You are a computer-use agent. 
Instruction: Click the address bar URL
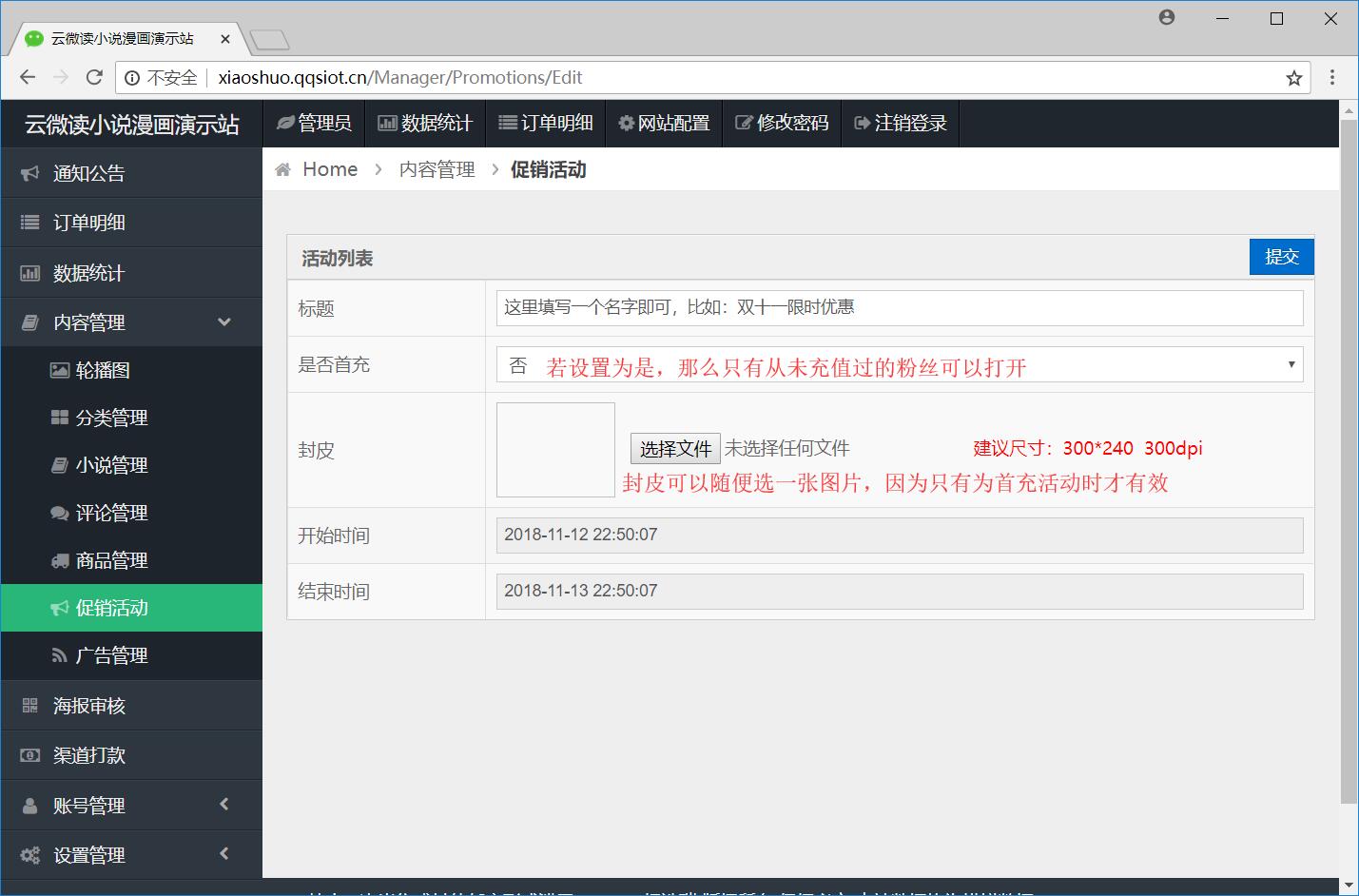point(399,78)
